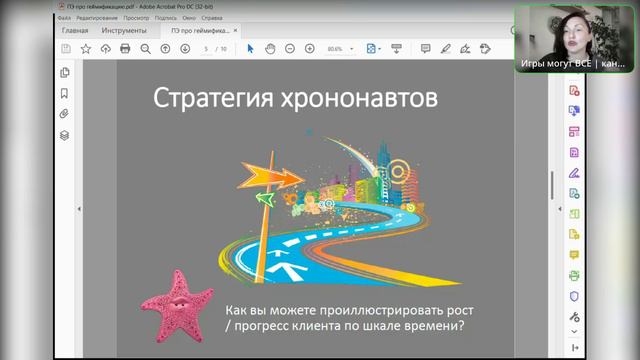Open the green pages tool icon
The width and height of the screenshot is (640, 360).
click(x=574, y=214)
